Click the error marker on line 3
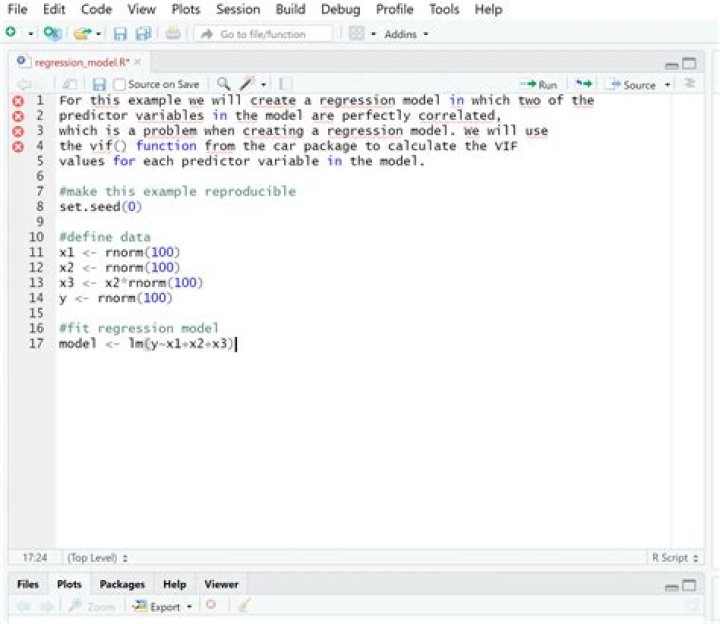Screen dimensions: 720x624 click(18, 131)
